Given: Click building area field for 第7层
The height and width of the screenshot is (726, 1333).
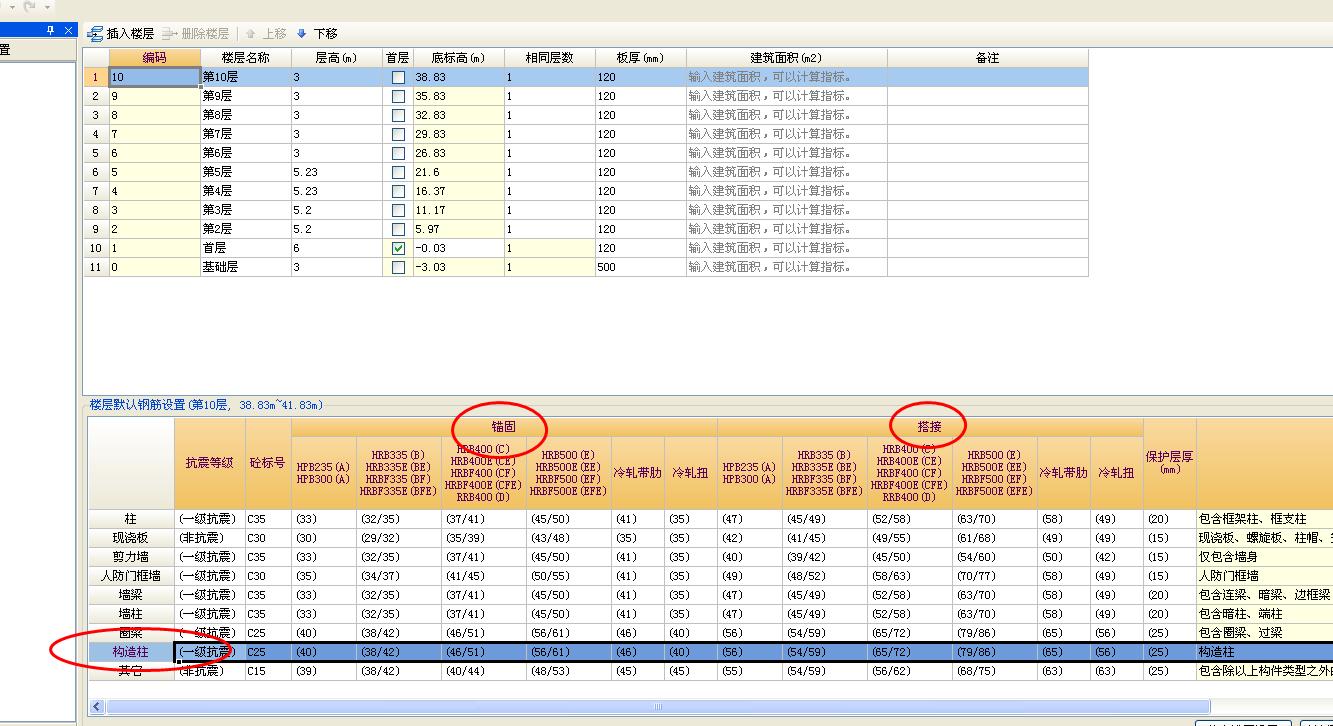Looking at the screenshot, I should [x=786, y=134].
